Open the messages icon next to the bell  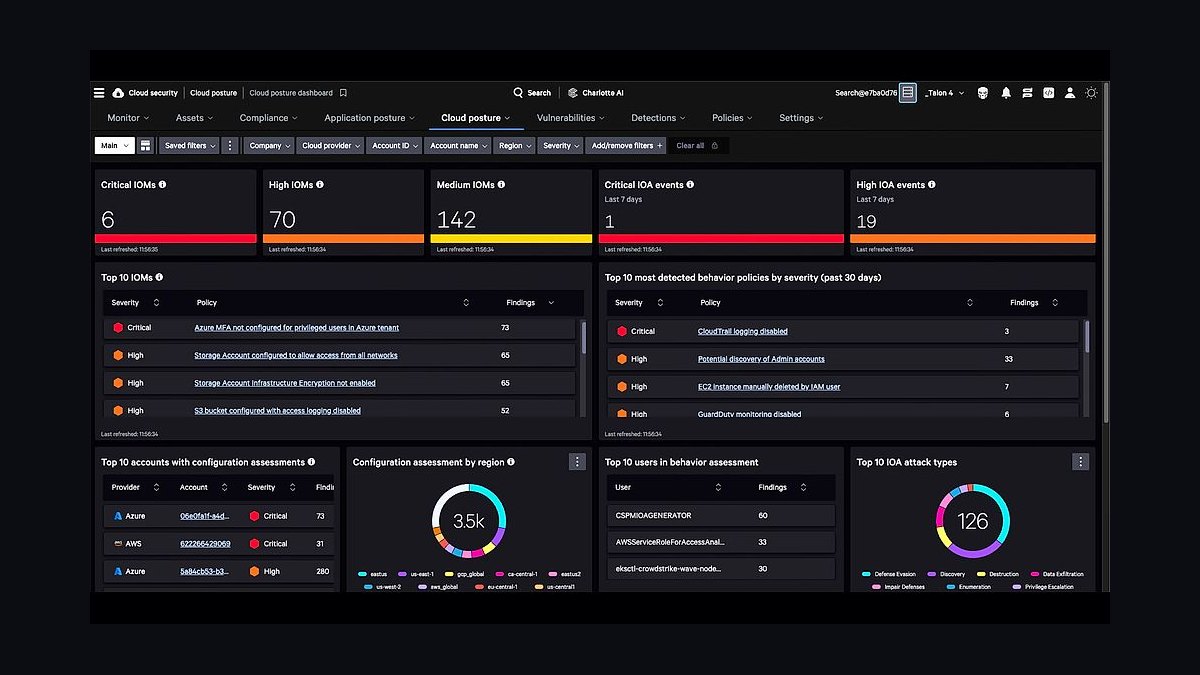(x=1027, y=93)
